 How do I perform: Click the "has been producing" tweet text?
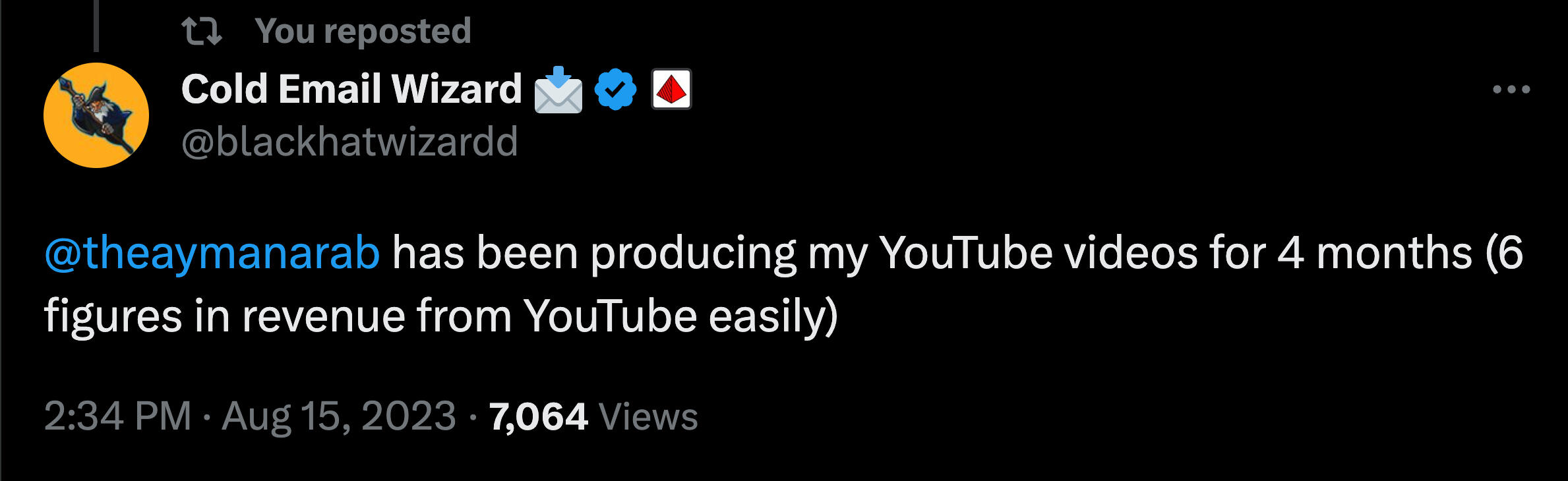594,253
